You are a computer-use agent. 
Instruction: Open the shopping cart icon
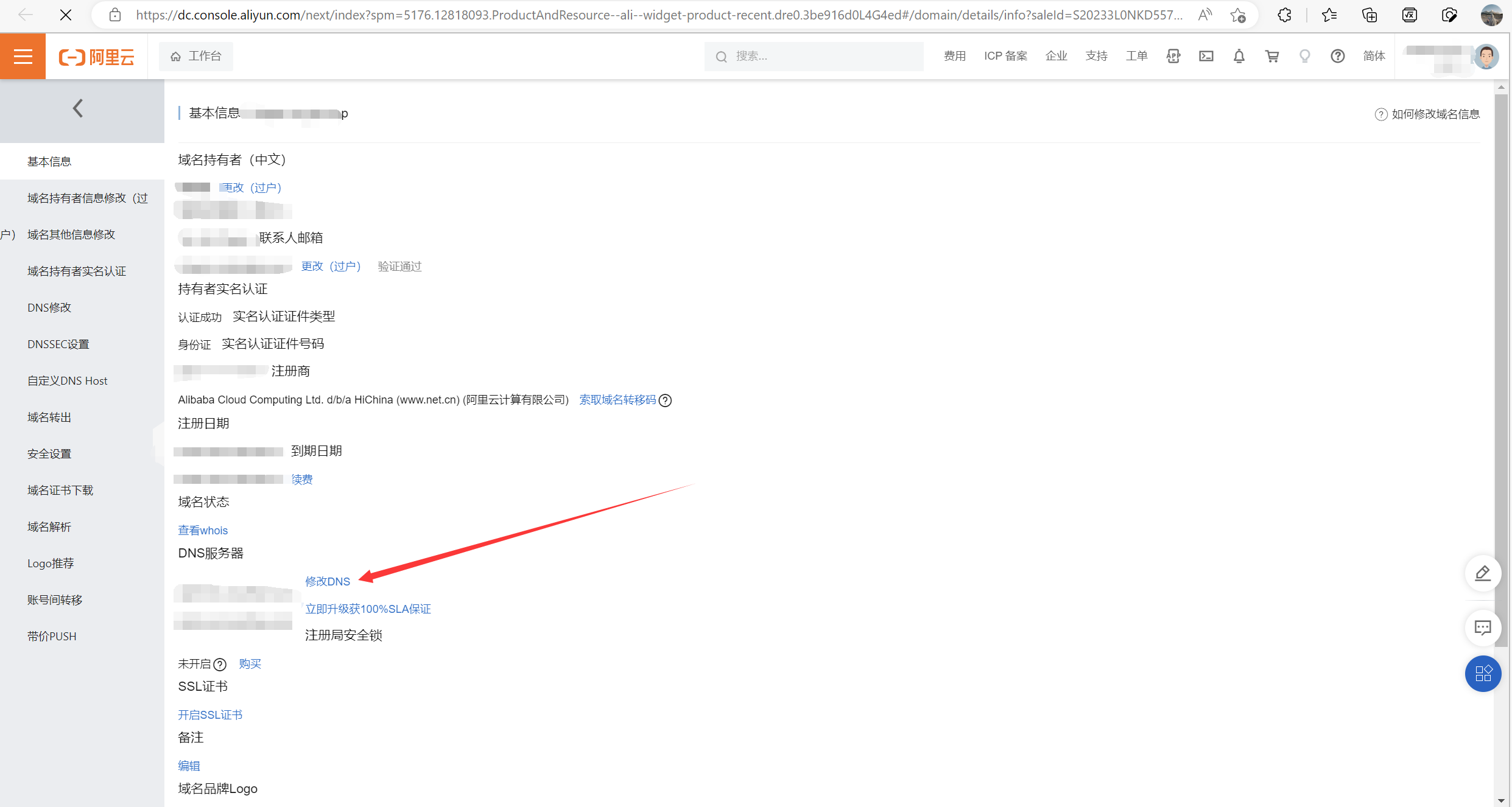click(1271, 56)
